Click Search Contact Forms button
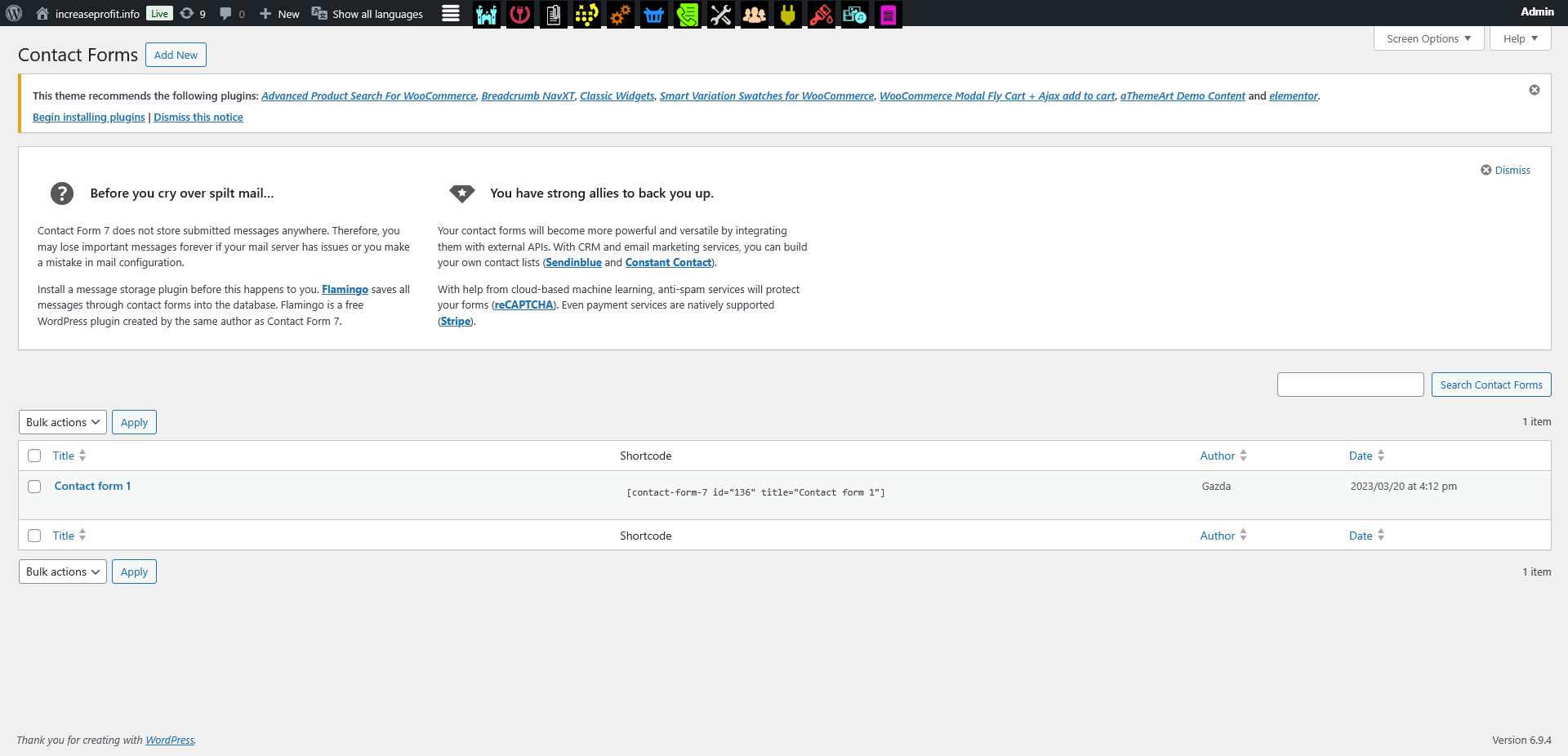Image resolution: width=1568 pixels, height=756 pixels. (1491, 385)
